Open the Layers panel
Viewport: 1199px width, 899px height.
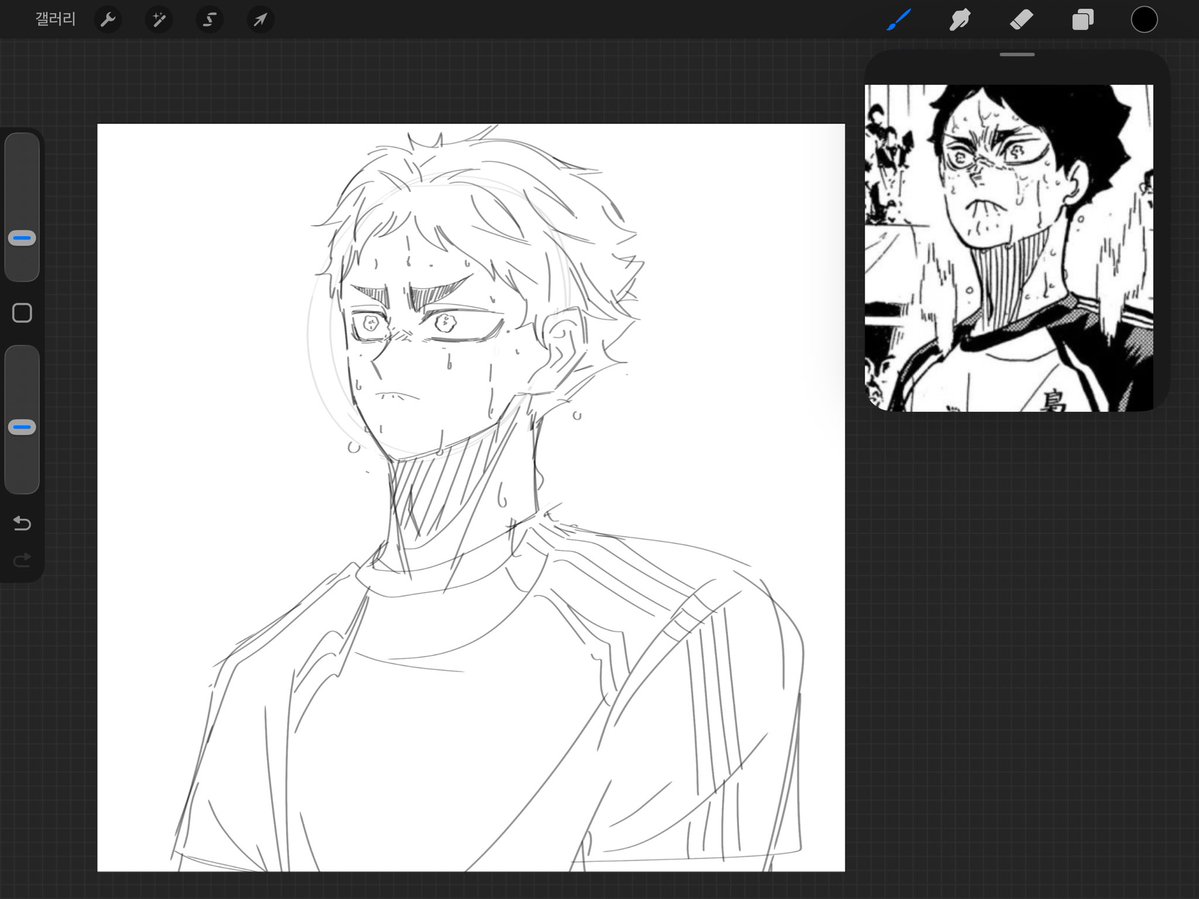pyautogui.click(x=1083, y=20)
